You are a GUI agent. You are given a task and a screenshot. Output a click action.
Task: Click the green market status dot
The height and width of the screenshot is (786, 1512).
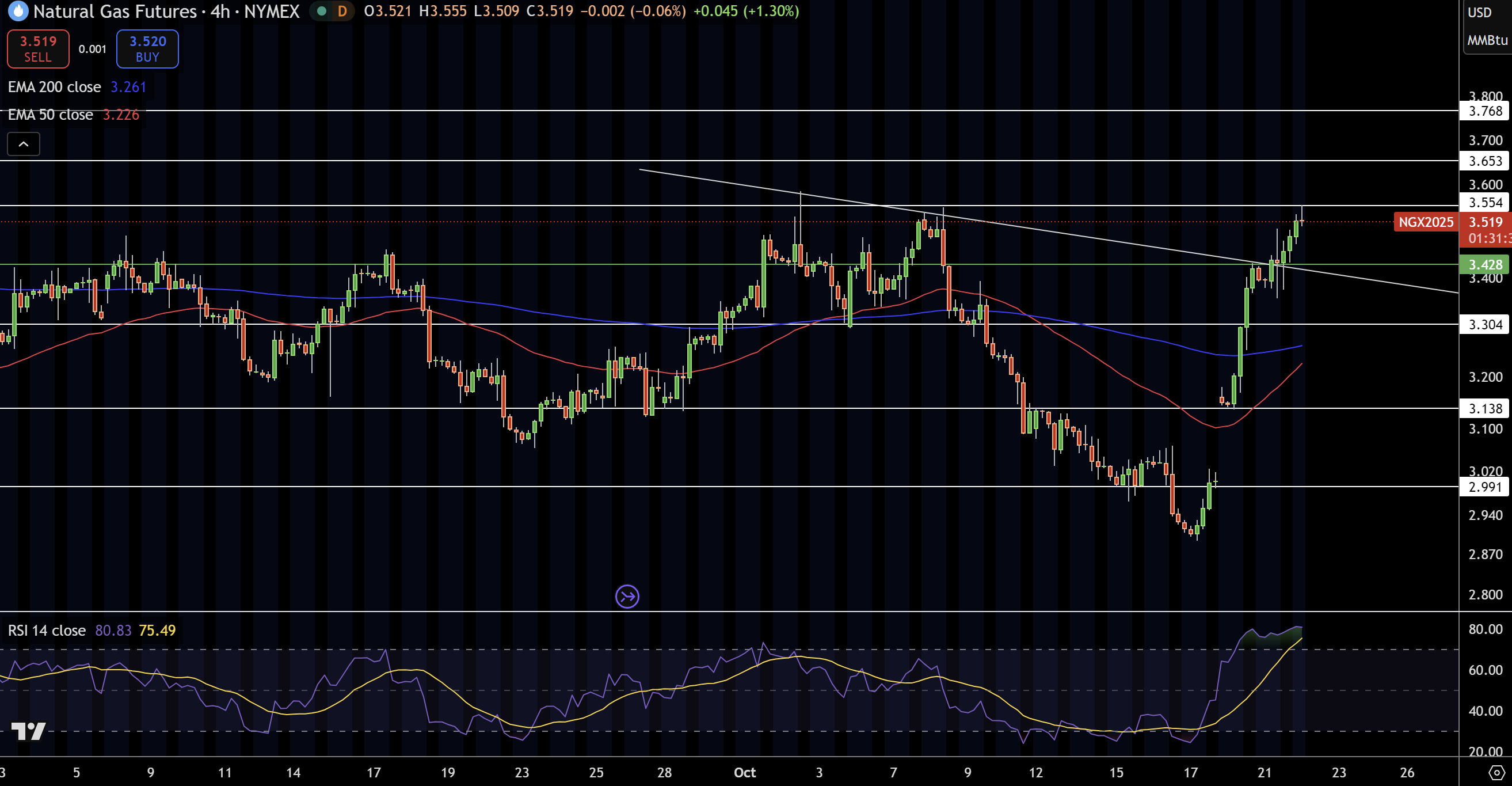coord(321,11)
